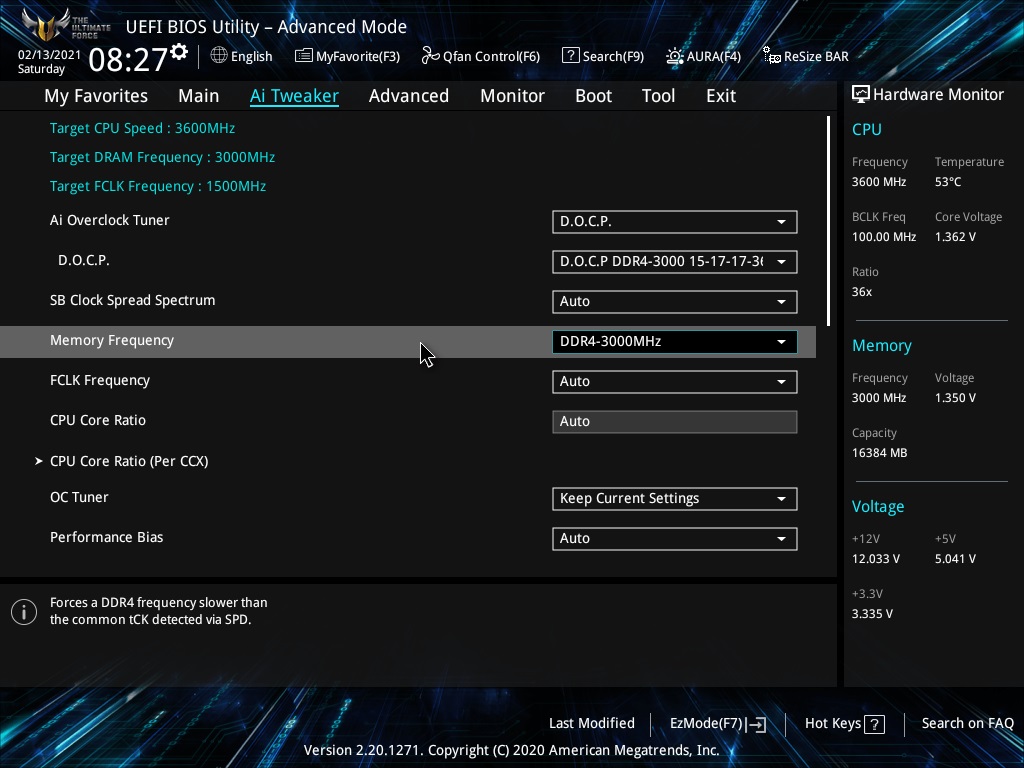Click the TUF Ultimate Force logo

click(x=65, y=26)
